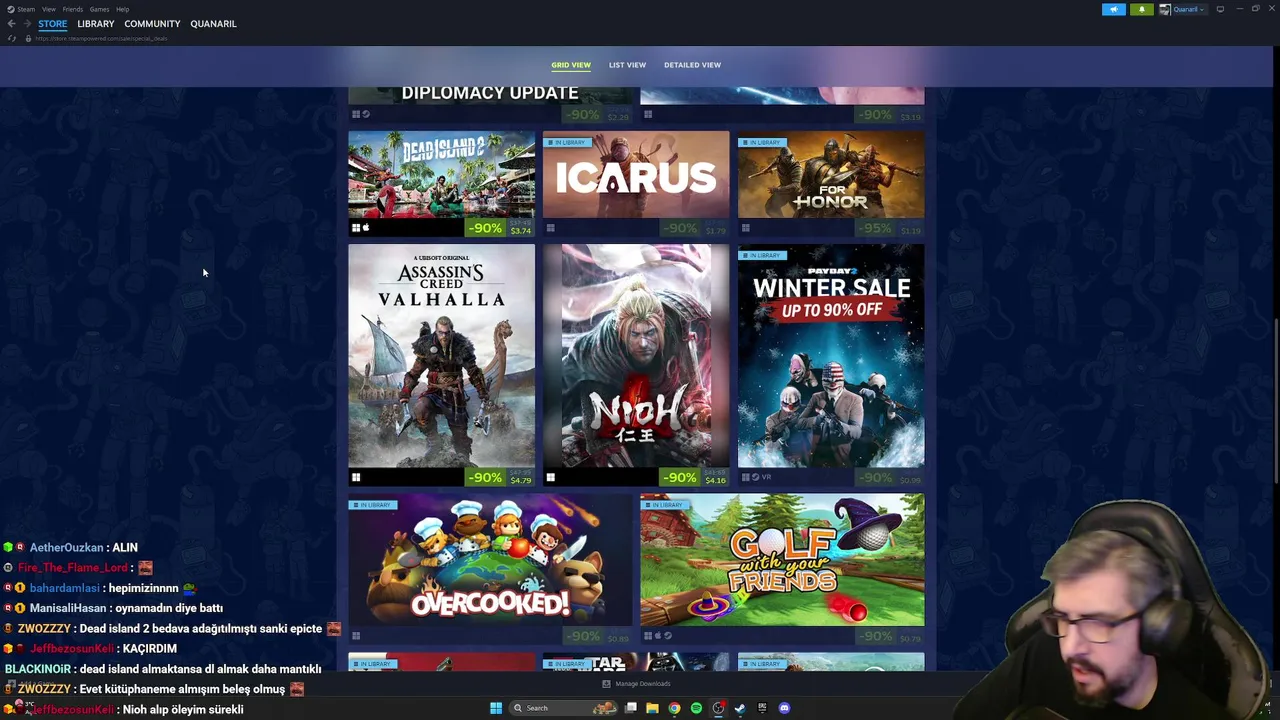The width and height of the screenshot is (1280, 720).
Task: Click the Manage Downloads tray icon
Action: (606, 684)
